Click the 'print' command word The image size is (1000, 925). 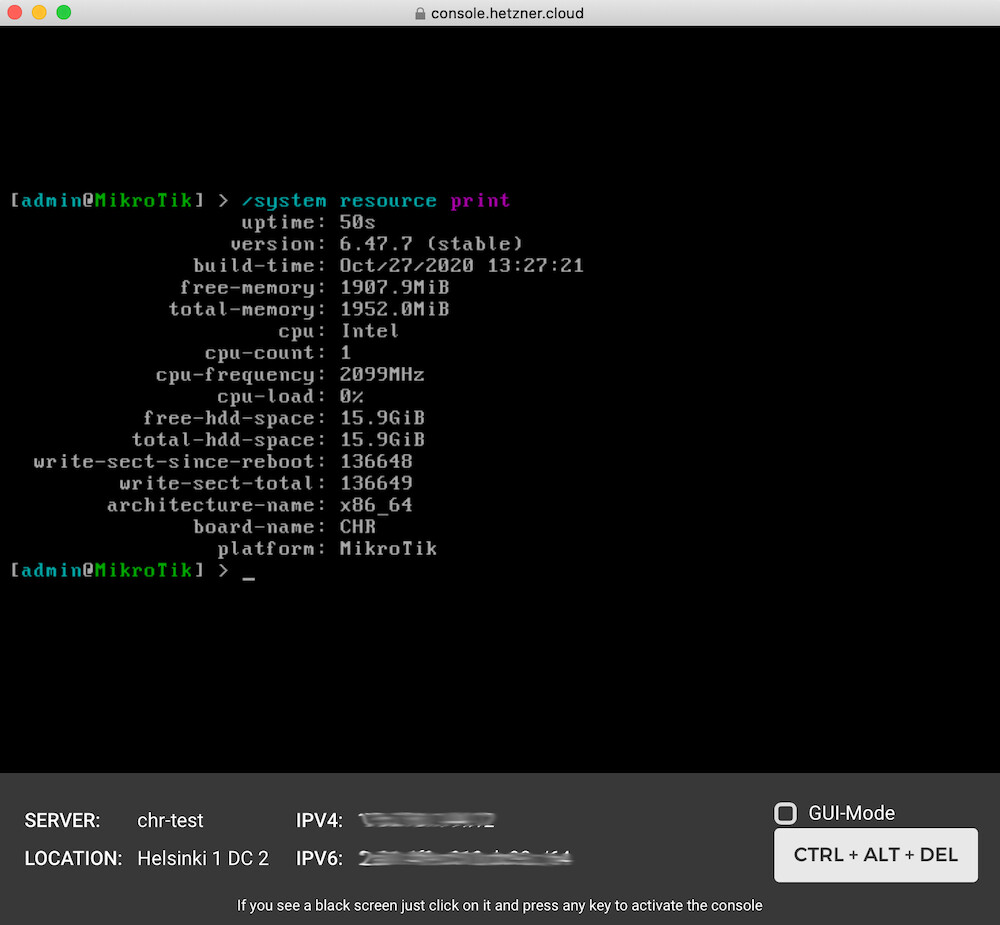point(480,201)
